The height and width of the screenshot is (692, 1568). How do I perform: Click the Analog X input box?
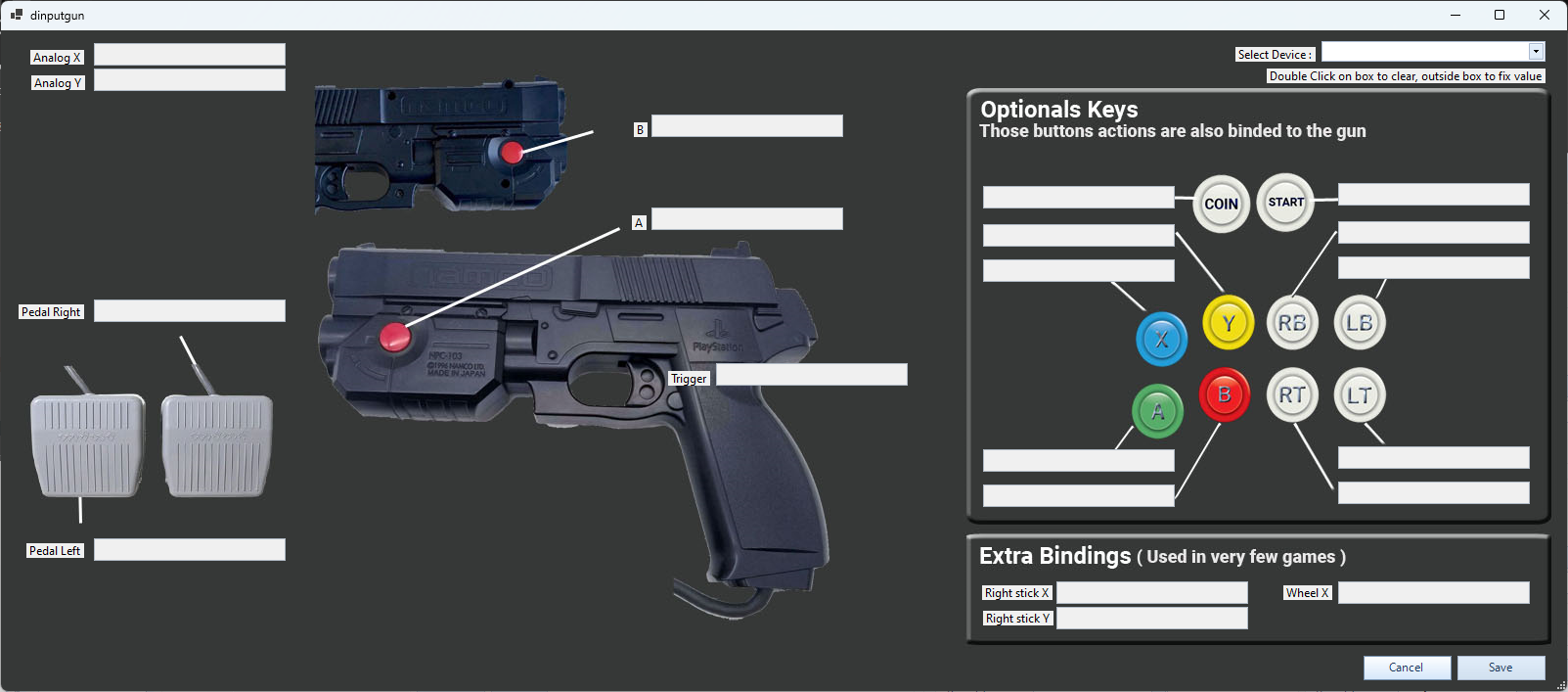point(190,55)
